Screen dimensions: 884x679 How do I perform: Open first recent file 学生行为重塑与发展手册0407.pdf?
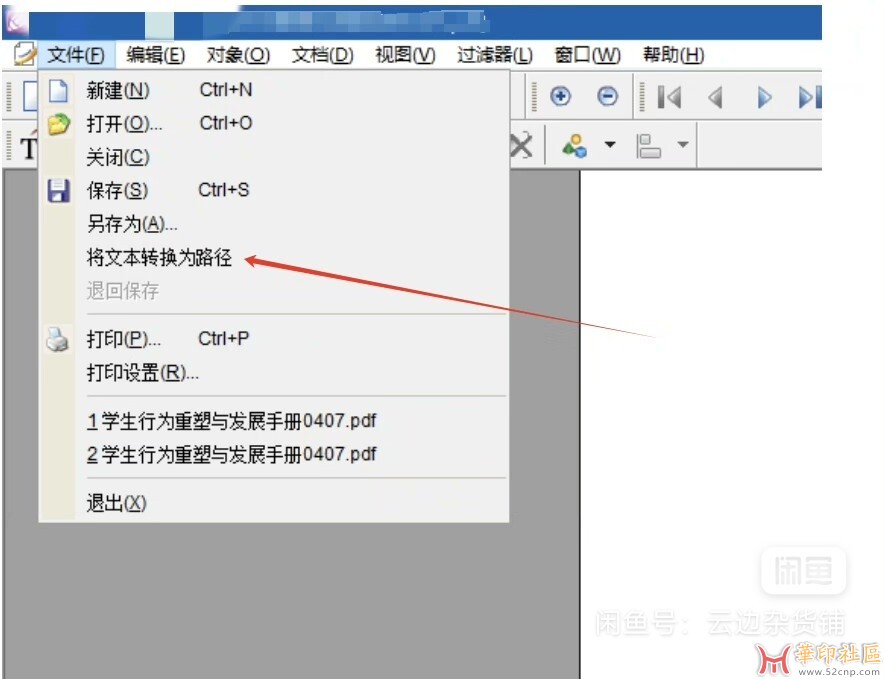coord(231,420)
